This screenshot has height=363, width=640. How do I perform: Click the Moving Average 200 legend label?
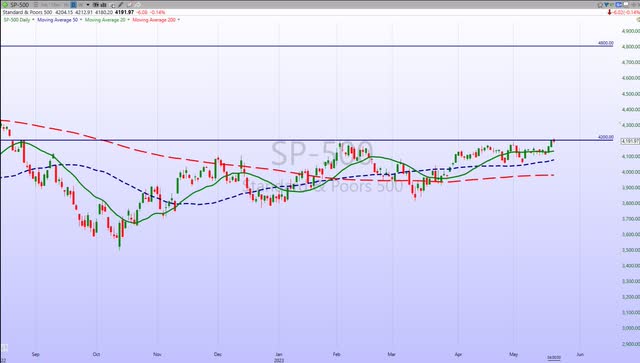click(x=154, y=20)
